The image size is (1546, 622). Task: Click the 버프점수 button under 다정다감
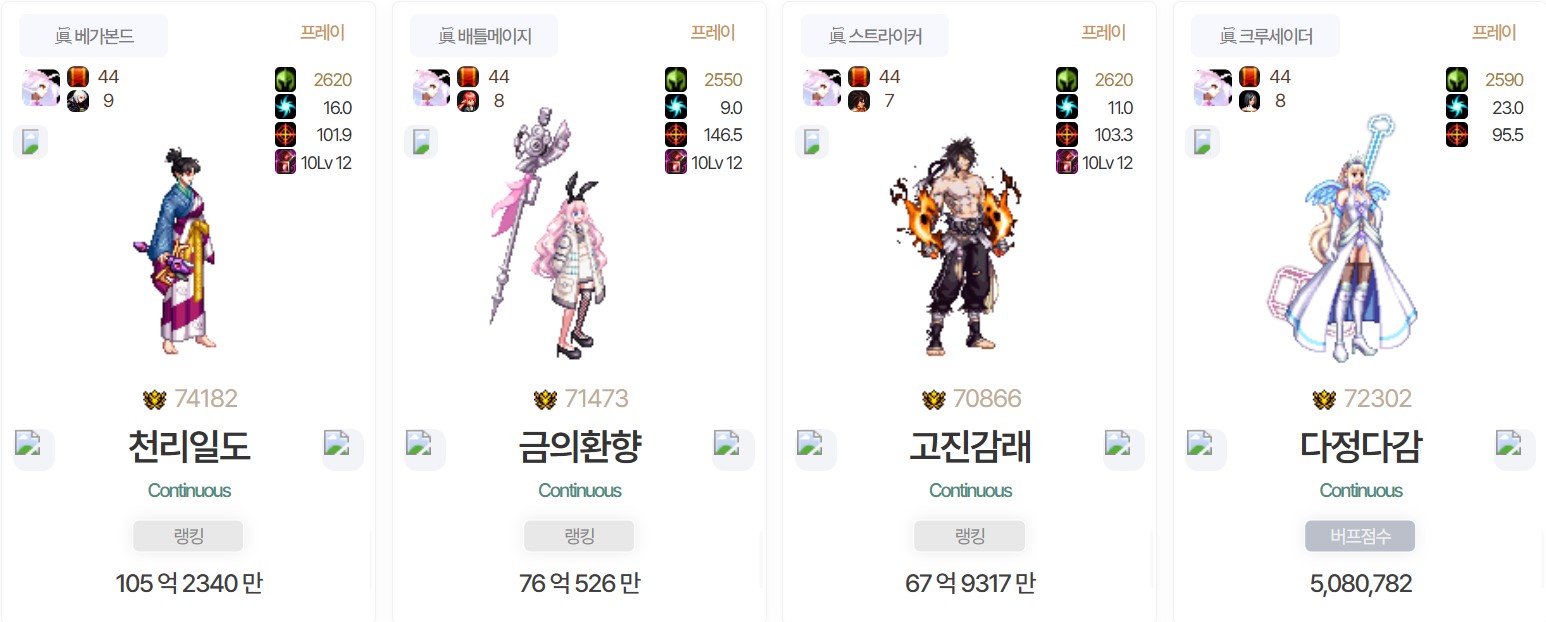pyautogui.click(x=1360, y=536)
